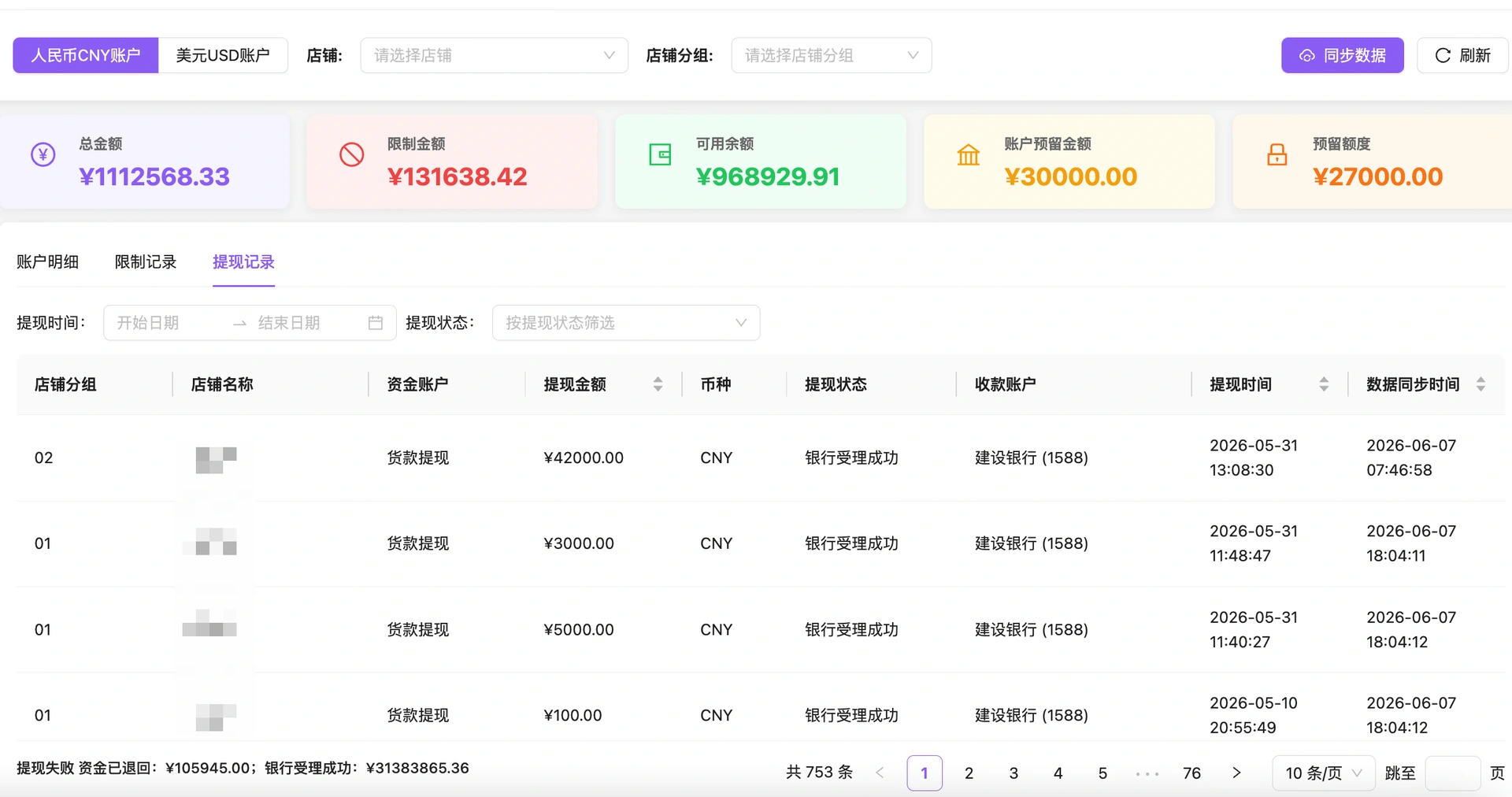
Task: Go to page 2
Action: pyautogui.click(x=969, y=773)
